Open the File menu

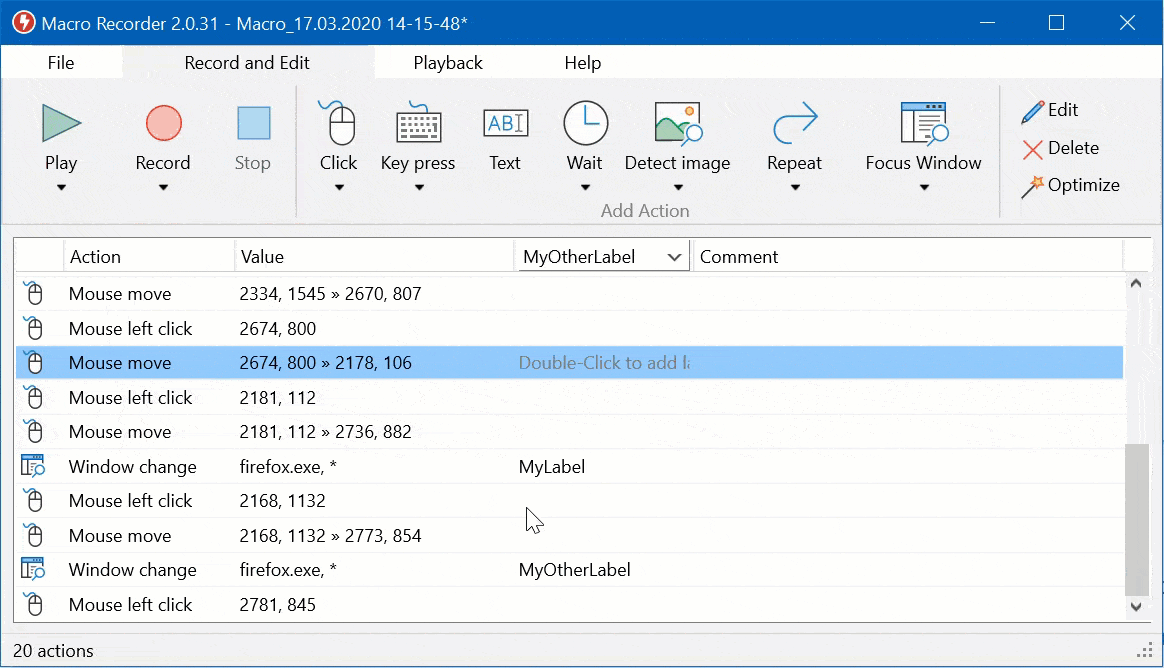pos(61,63)
